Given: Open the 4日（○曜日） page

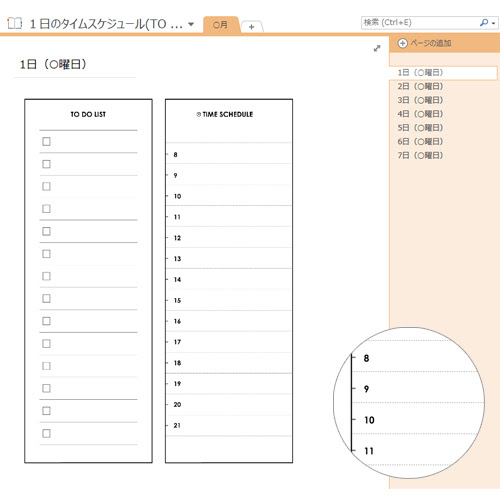Looking at the screenshot, I should 420,114.
